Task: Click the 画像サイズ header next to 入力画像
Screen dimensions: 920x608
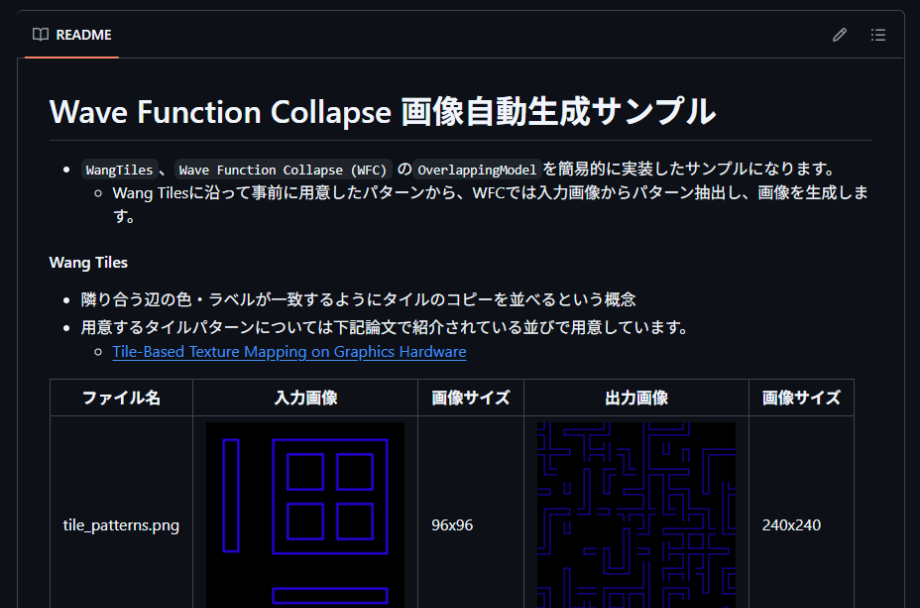Action: click(470, 398)
